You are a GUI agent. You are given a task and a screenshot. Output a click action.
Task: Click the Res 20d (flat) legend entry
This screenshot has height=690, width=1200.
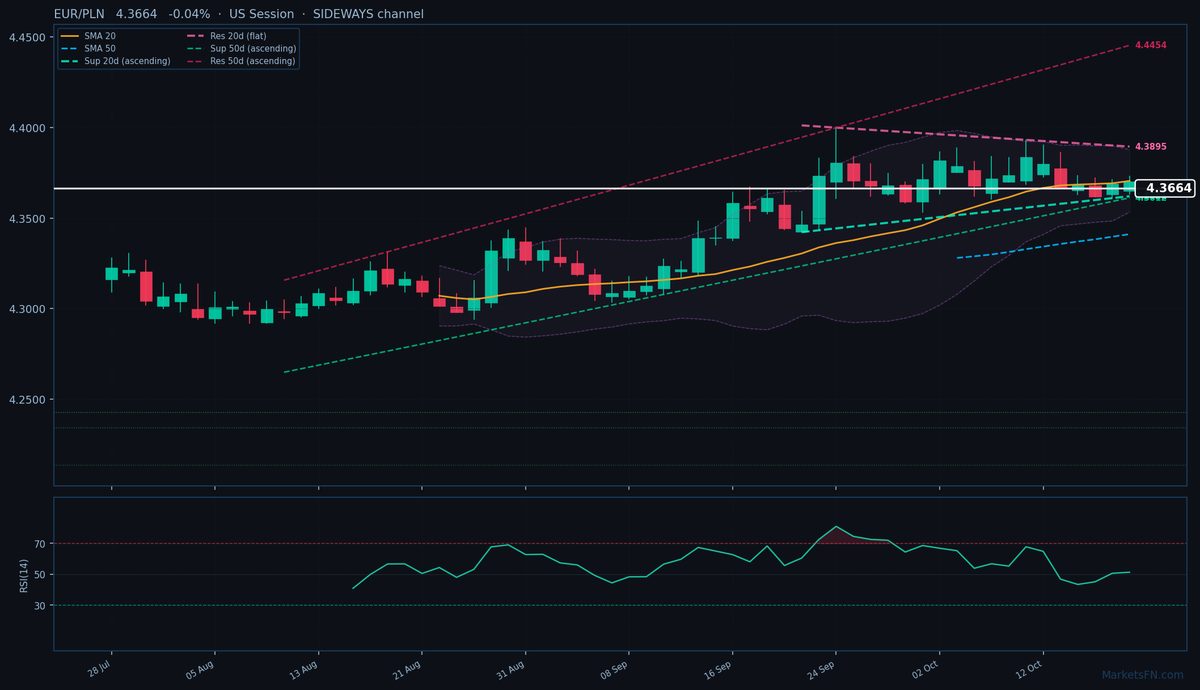pyautogui.click(x=227, y=36)
